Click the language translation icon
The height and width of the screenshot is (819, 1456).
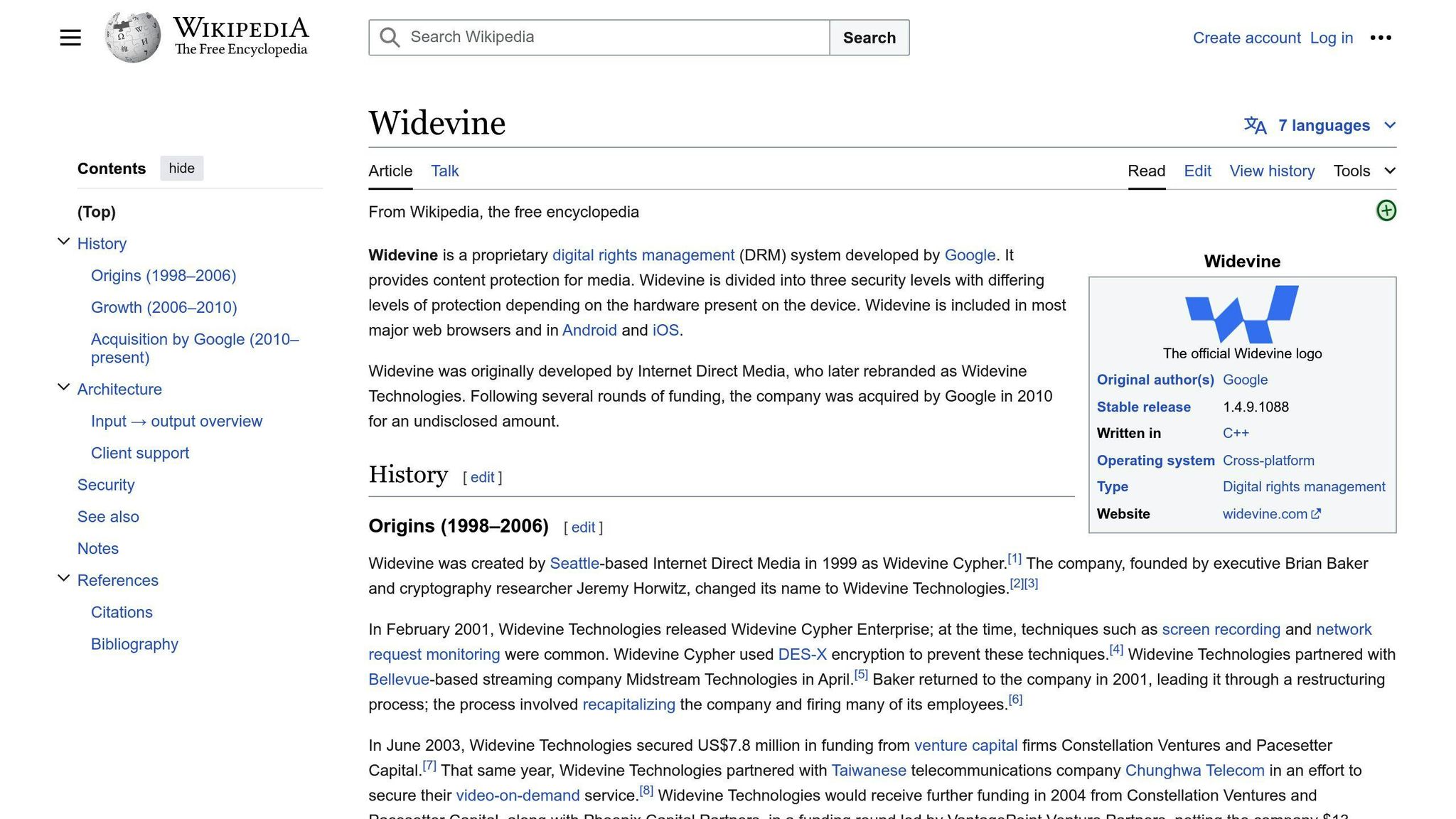point(1255,126)
